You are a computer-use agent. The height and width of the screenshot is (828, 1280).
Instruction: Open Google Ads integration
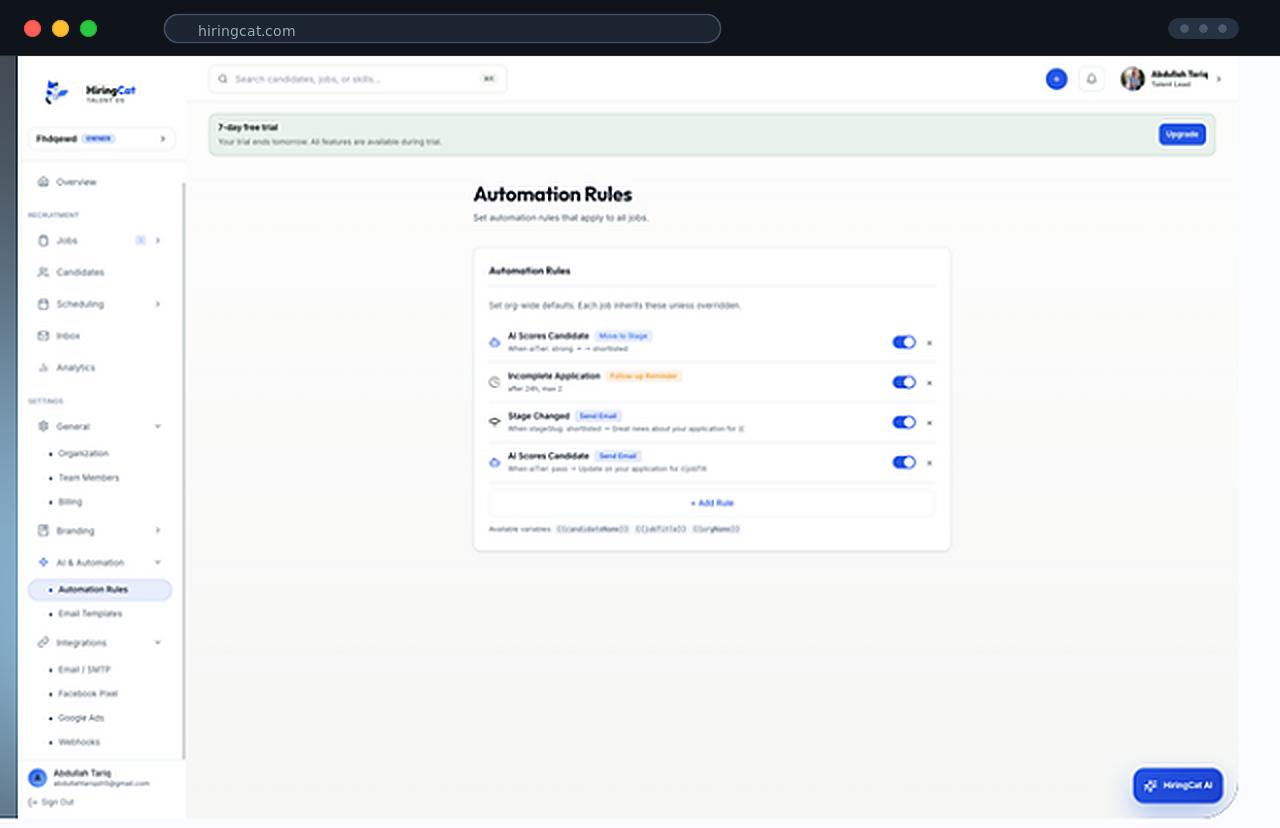click(80, 718)
